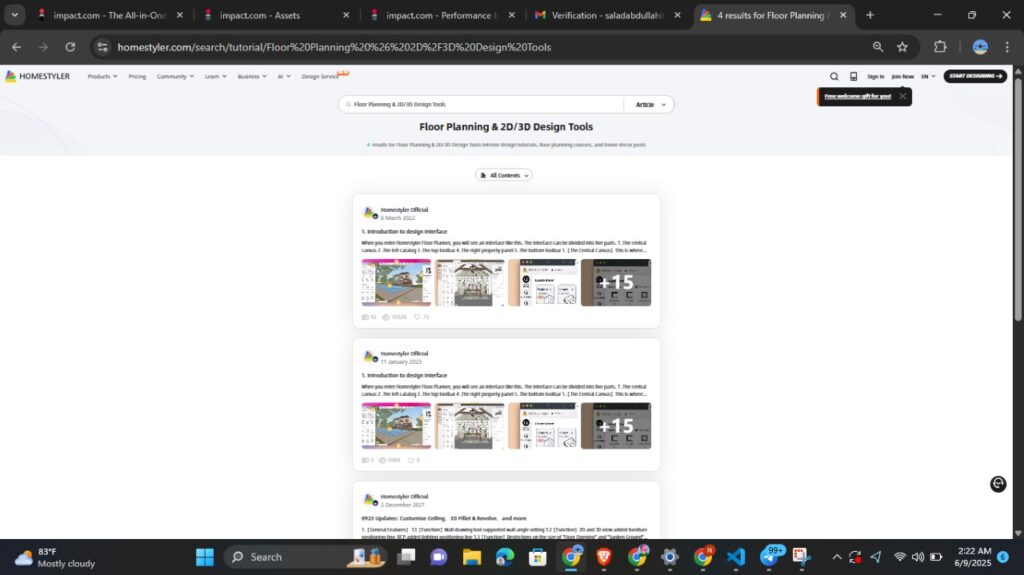Open the weather widget showing 83°F
This screenshot has height=575, width=1024.
[55, 557]
